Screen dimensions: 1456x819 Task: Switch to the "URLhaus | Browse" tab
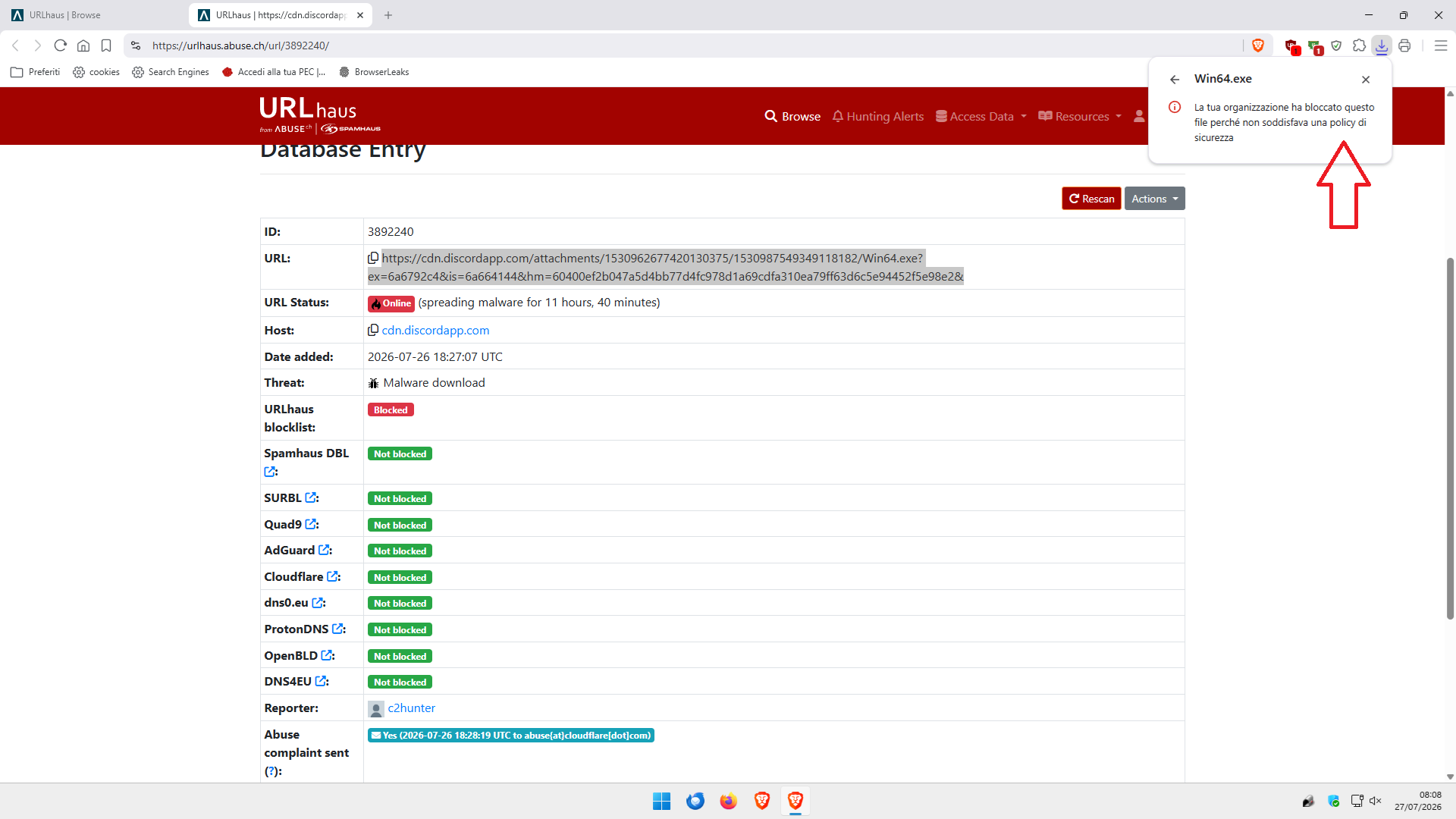(93, 15)
